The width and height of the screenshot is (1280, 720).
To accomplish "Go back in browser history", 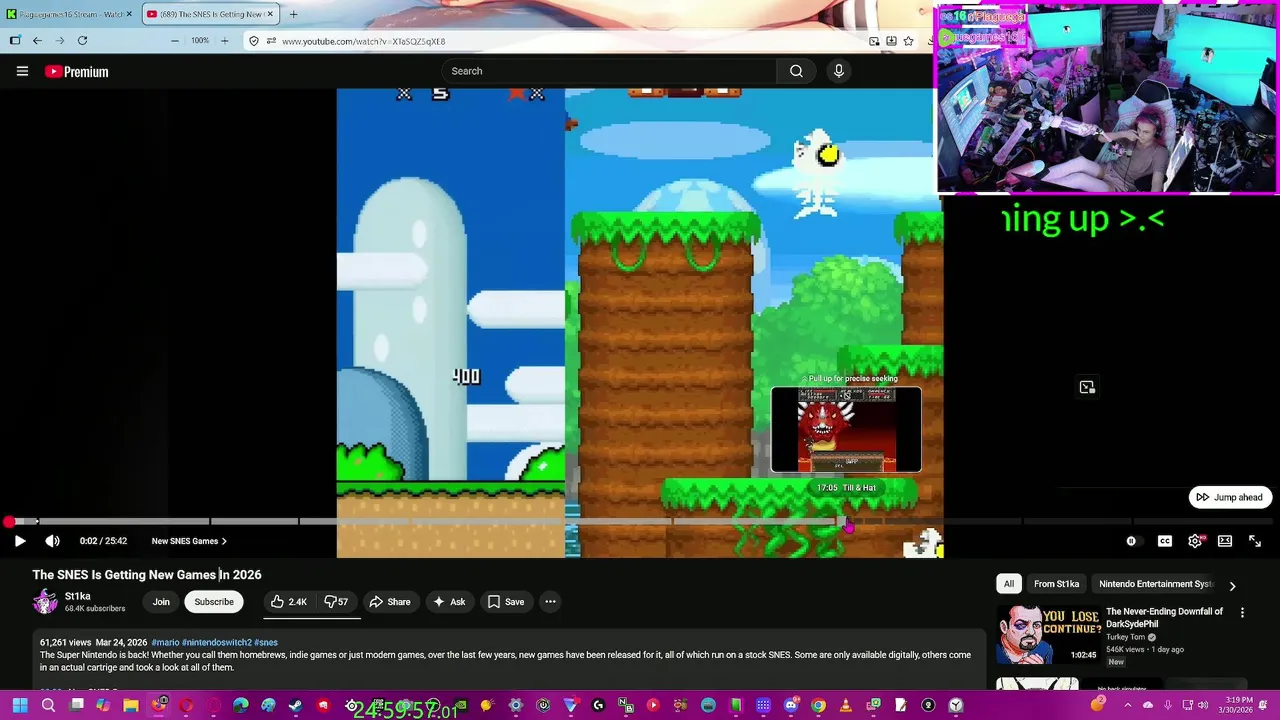I will pos(37,41).
